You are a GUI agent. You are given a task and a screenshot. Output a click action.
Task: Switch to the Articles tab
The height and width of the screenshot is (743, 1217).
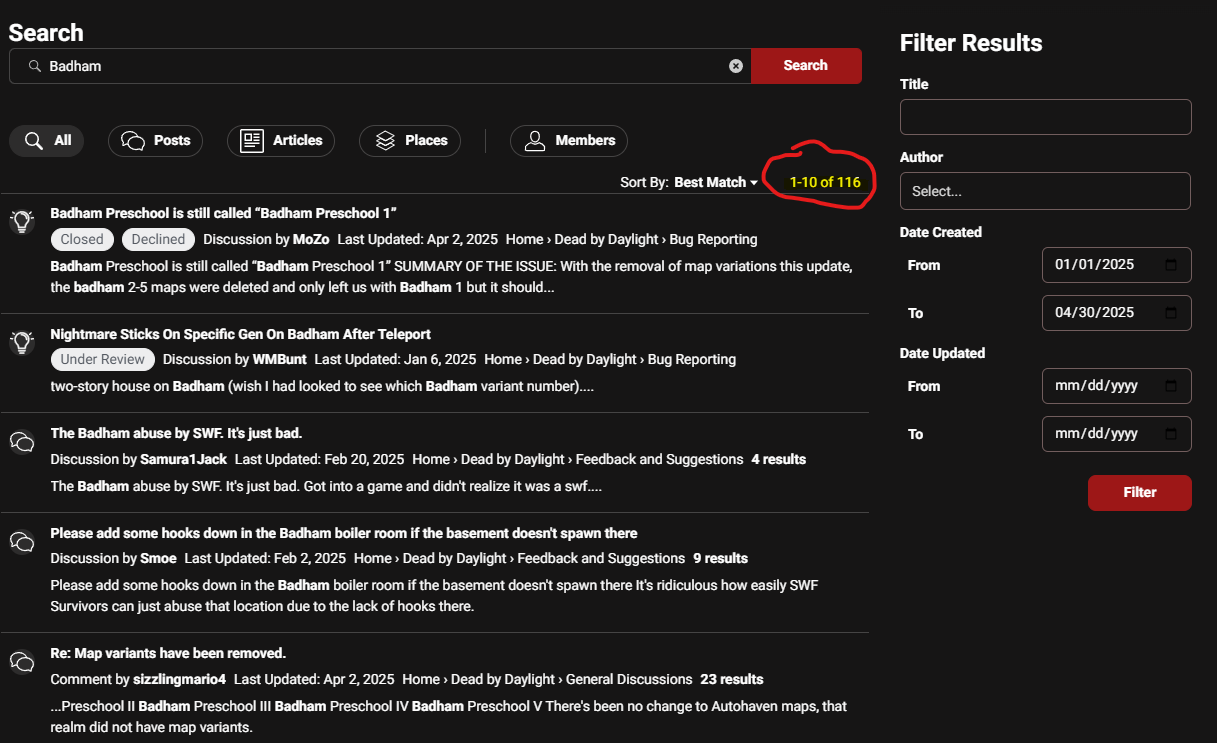coord(281,141)
